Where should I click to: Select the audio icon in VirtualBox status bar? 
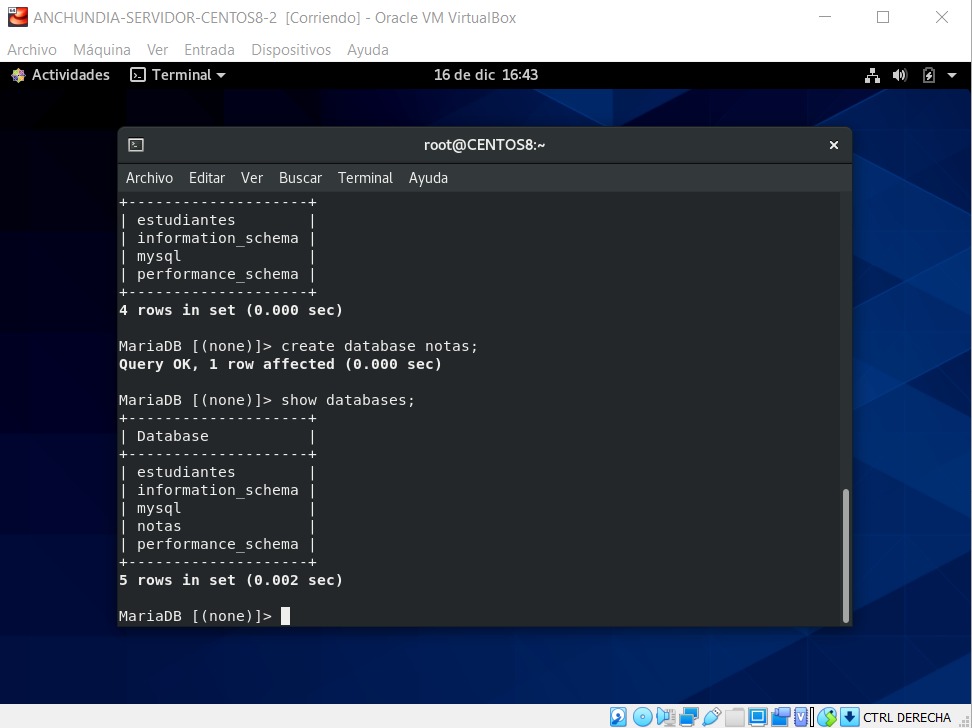(663, 715)
